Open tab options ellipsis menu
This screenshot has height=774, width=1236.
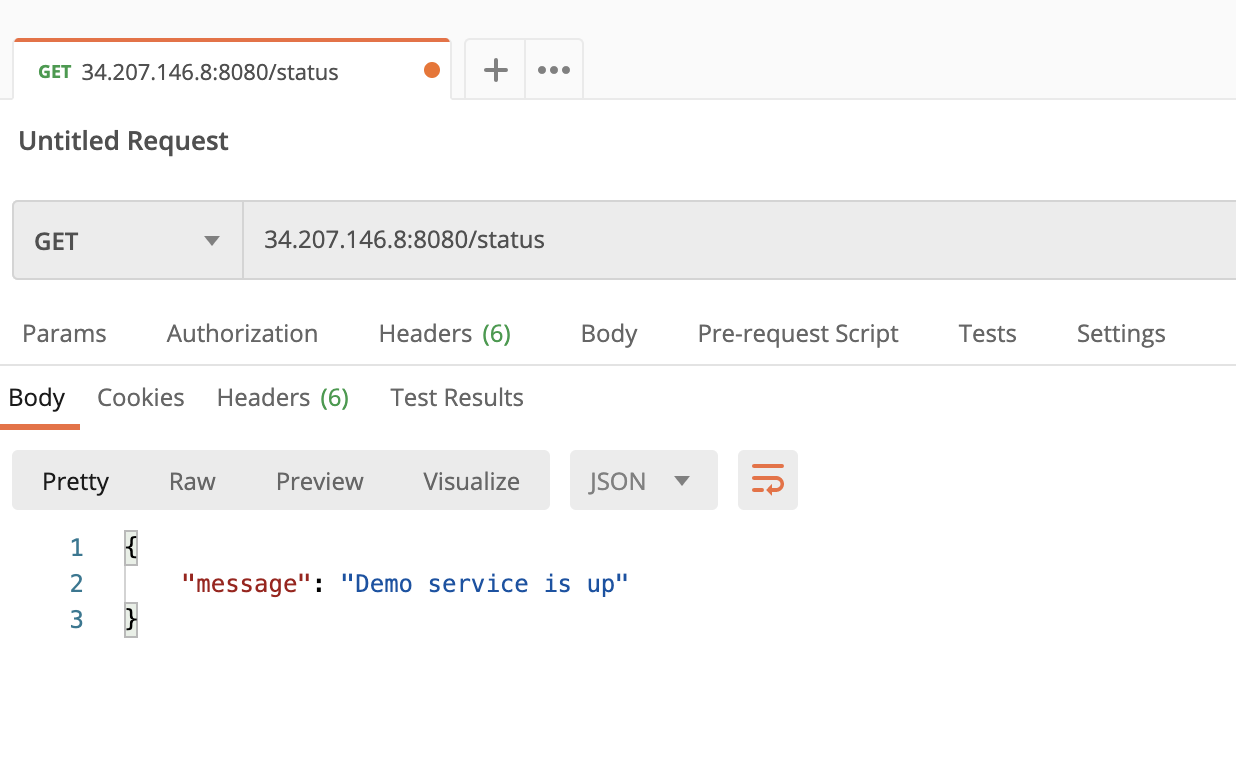coord(554,70)
